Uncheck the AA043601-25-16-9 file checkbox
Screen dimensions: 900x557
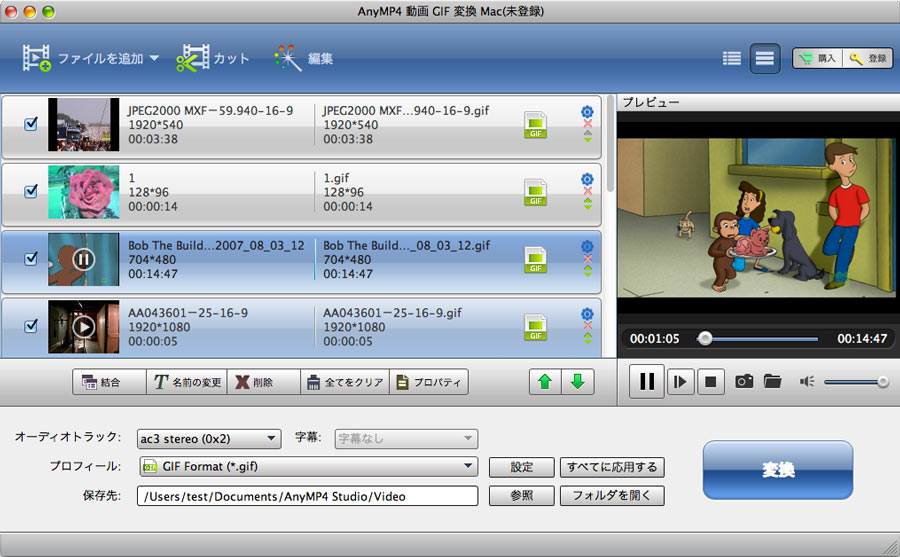pyautogui.click(x=31, y=325)
